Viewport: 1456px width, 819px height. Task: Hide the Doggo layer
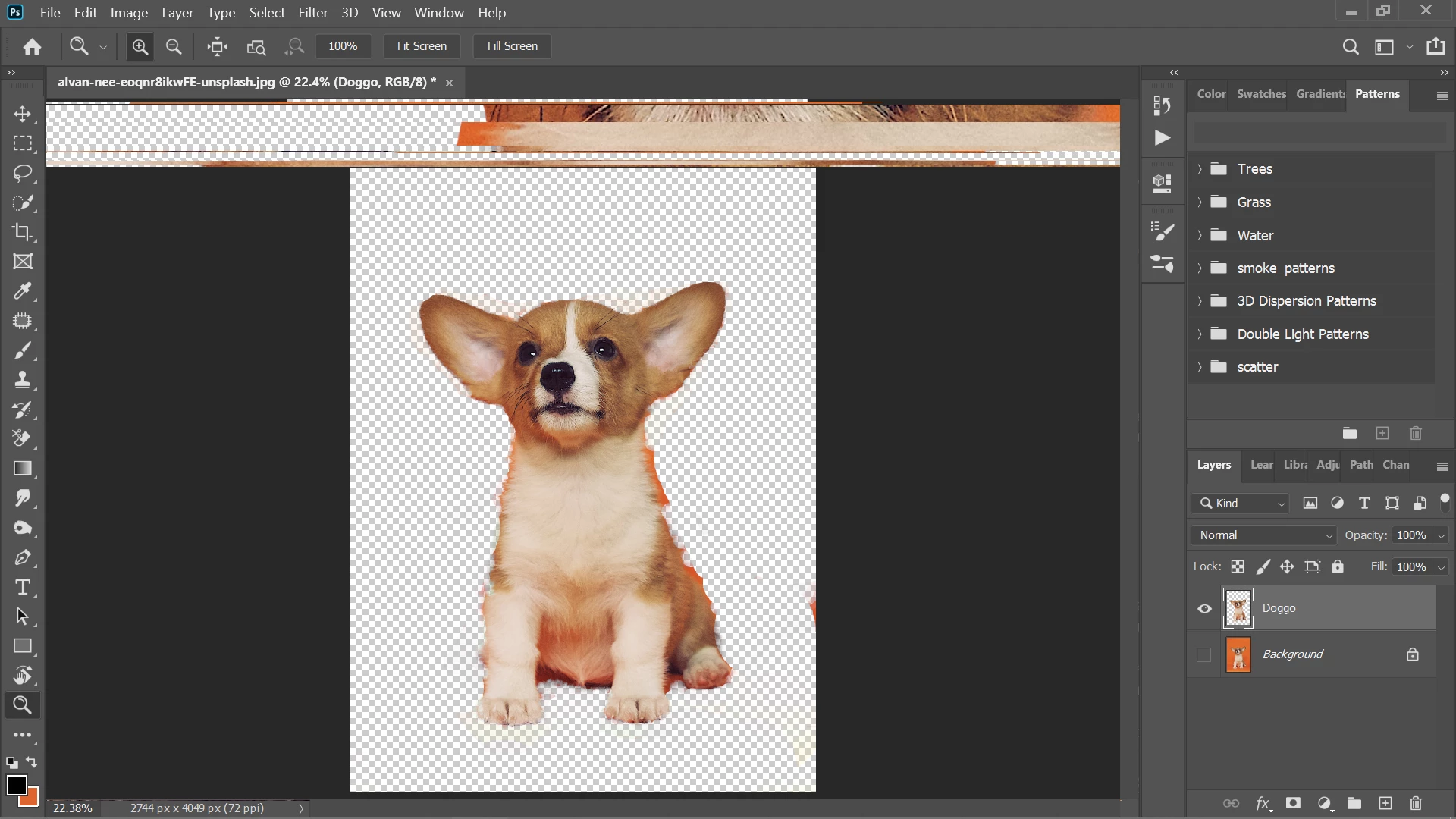[x=1204, y=608]
